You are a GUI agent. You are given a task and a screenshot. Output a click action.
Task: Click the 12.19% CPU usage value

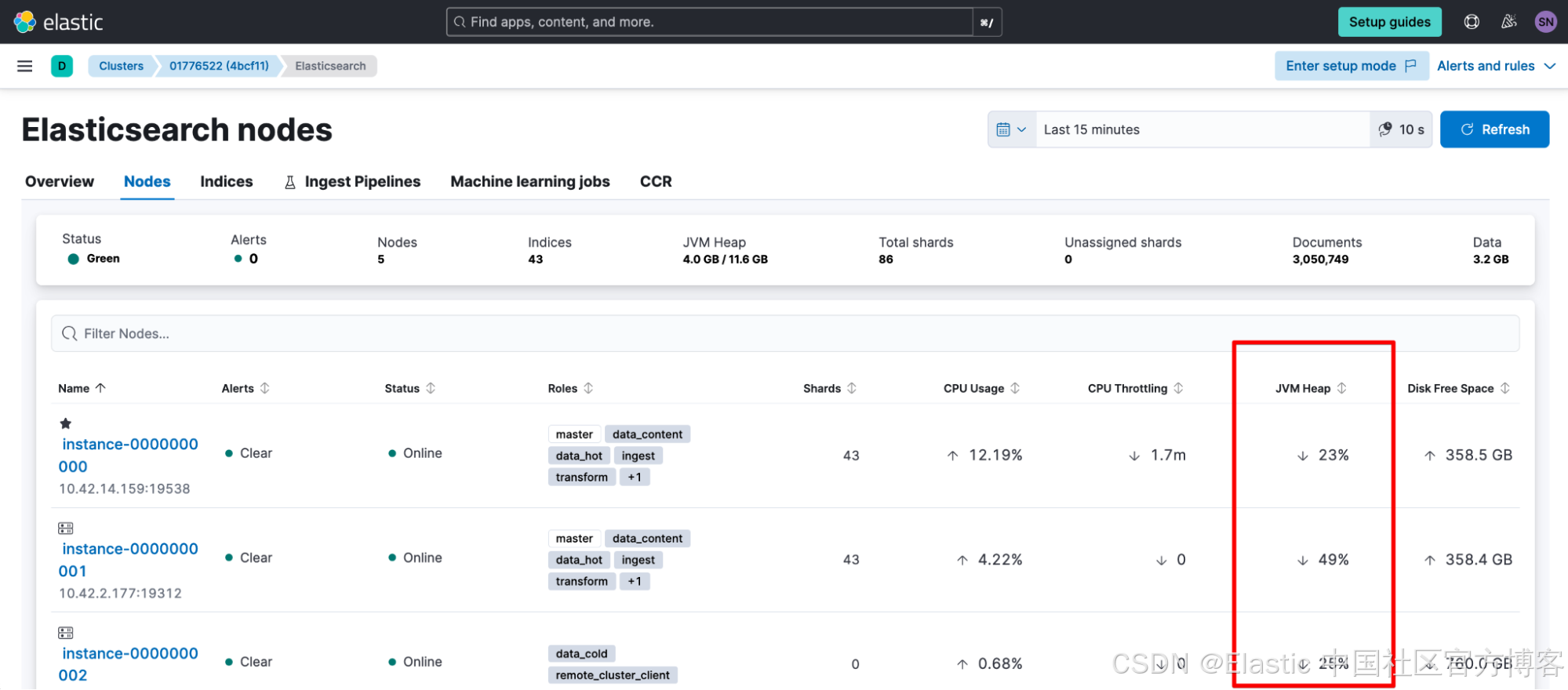[x=995, y=455]
